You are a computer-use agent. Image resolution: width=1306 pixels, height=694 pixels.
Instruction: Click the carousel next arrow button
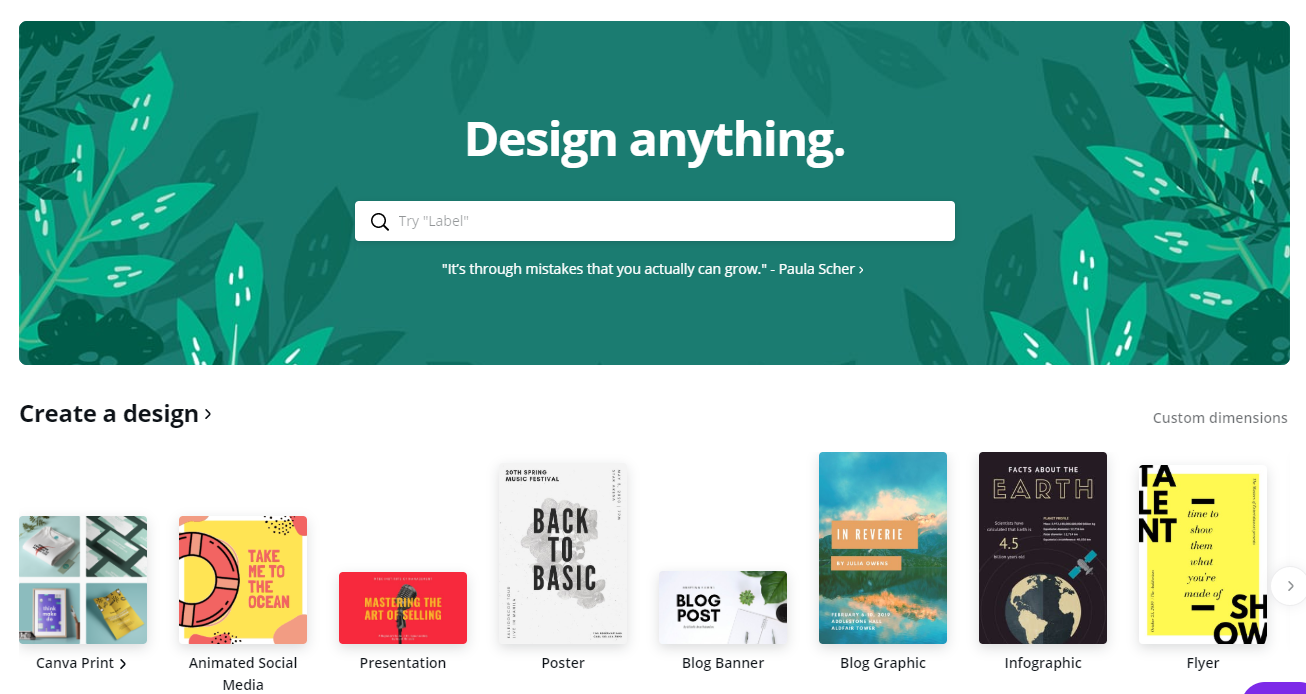(1290, 586)
